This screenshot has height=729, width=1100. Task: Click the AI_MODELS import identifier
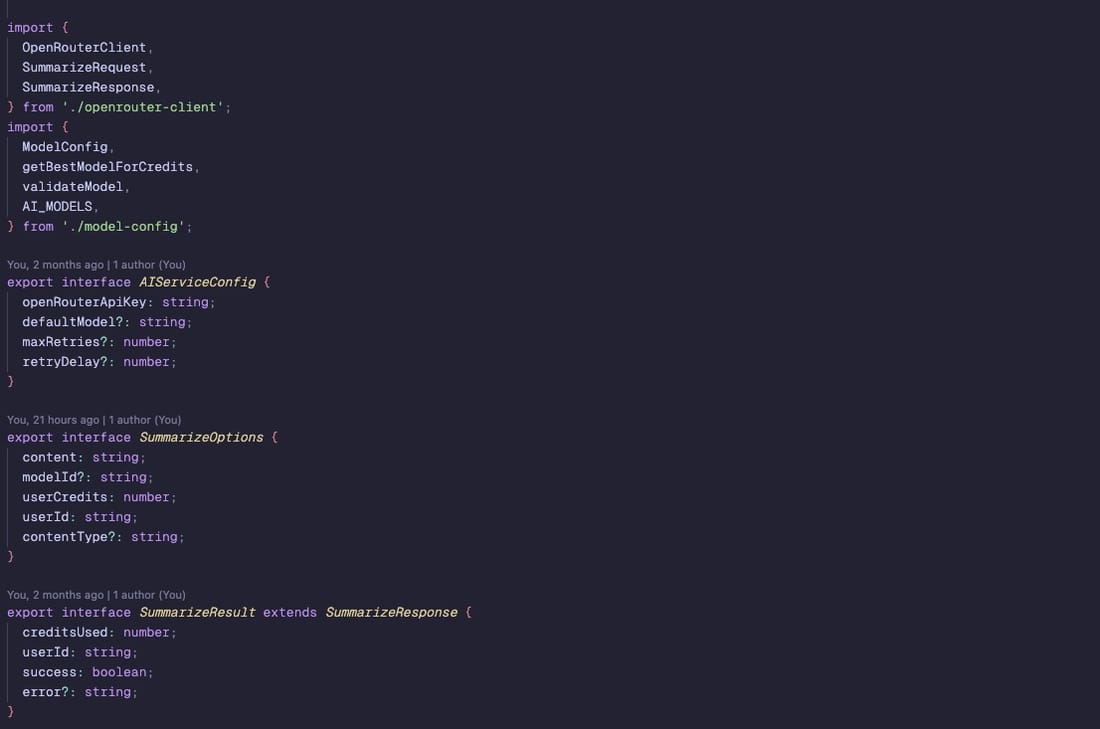57,207
